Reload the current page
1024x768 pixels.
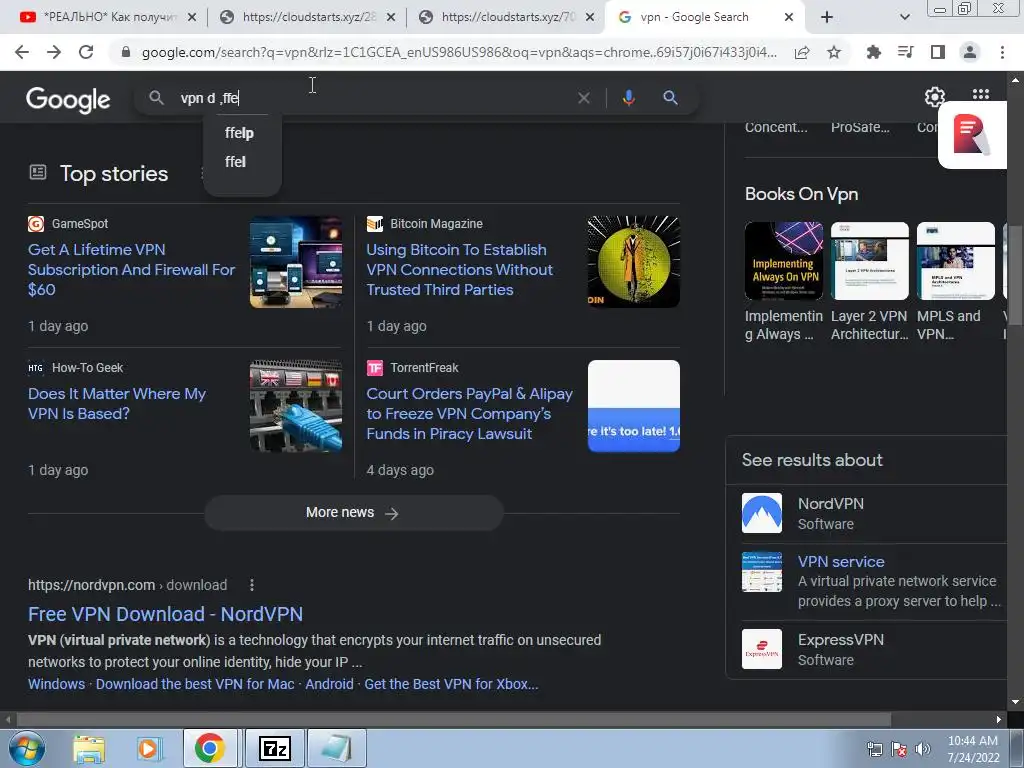86,52
